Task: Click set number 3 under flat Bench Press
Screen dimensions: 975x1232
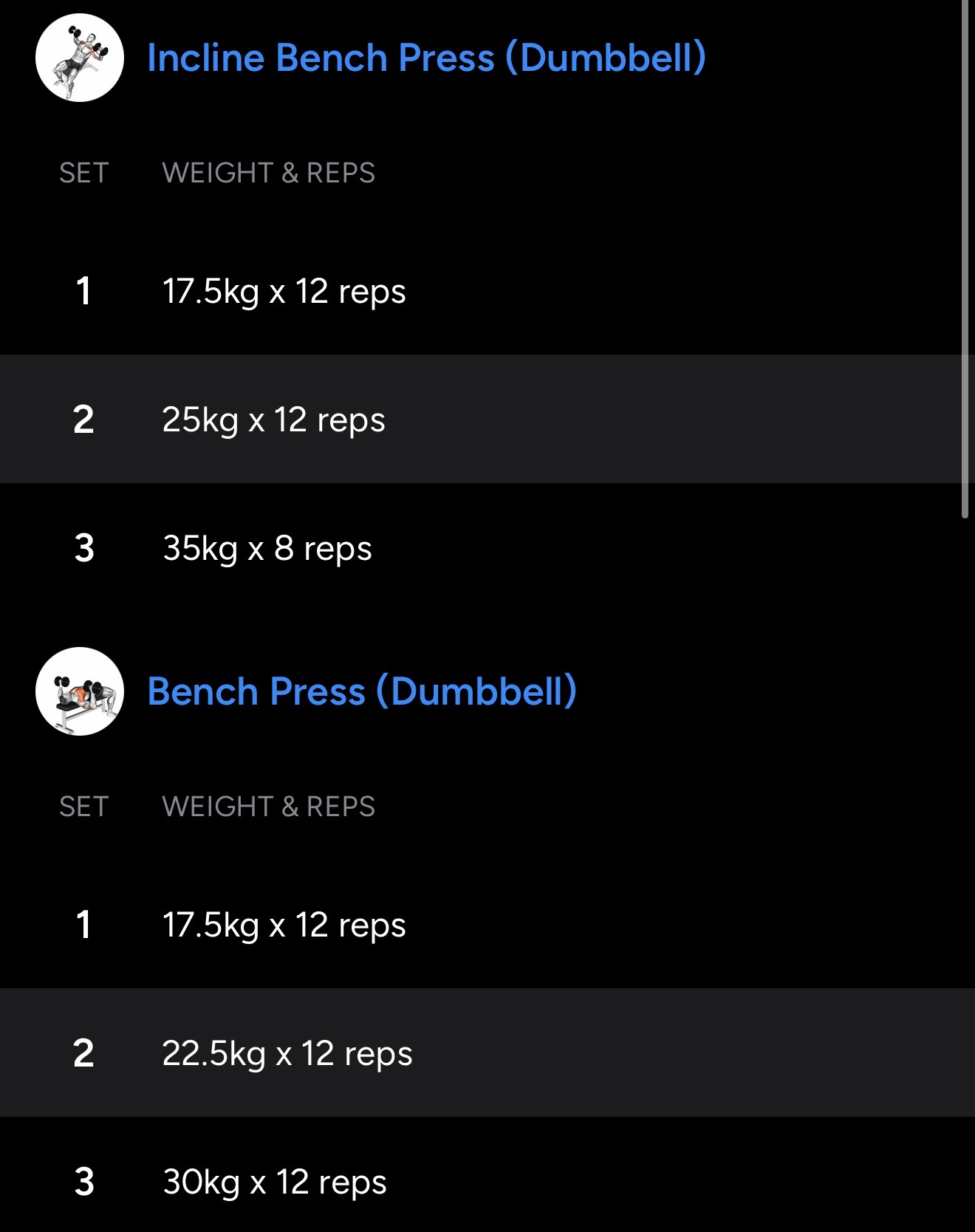Action: tap(84, 1182)
